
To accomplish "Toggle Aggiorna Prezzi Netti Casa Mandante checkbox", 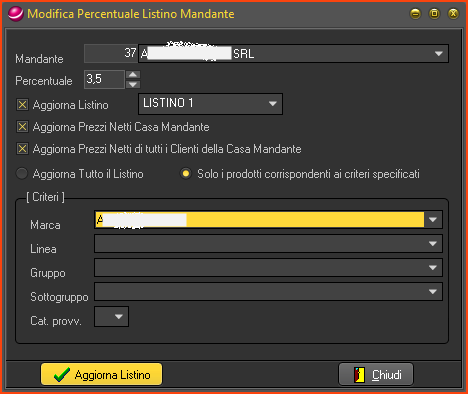I will pyautogui.click(x=22, y=127).
